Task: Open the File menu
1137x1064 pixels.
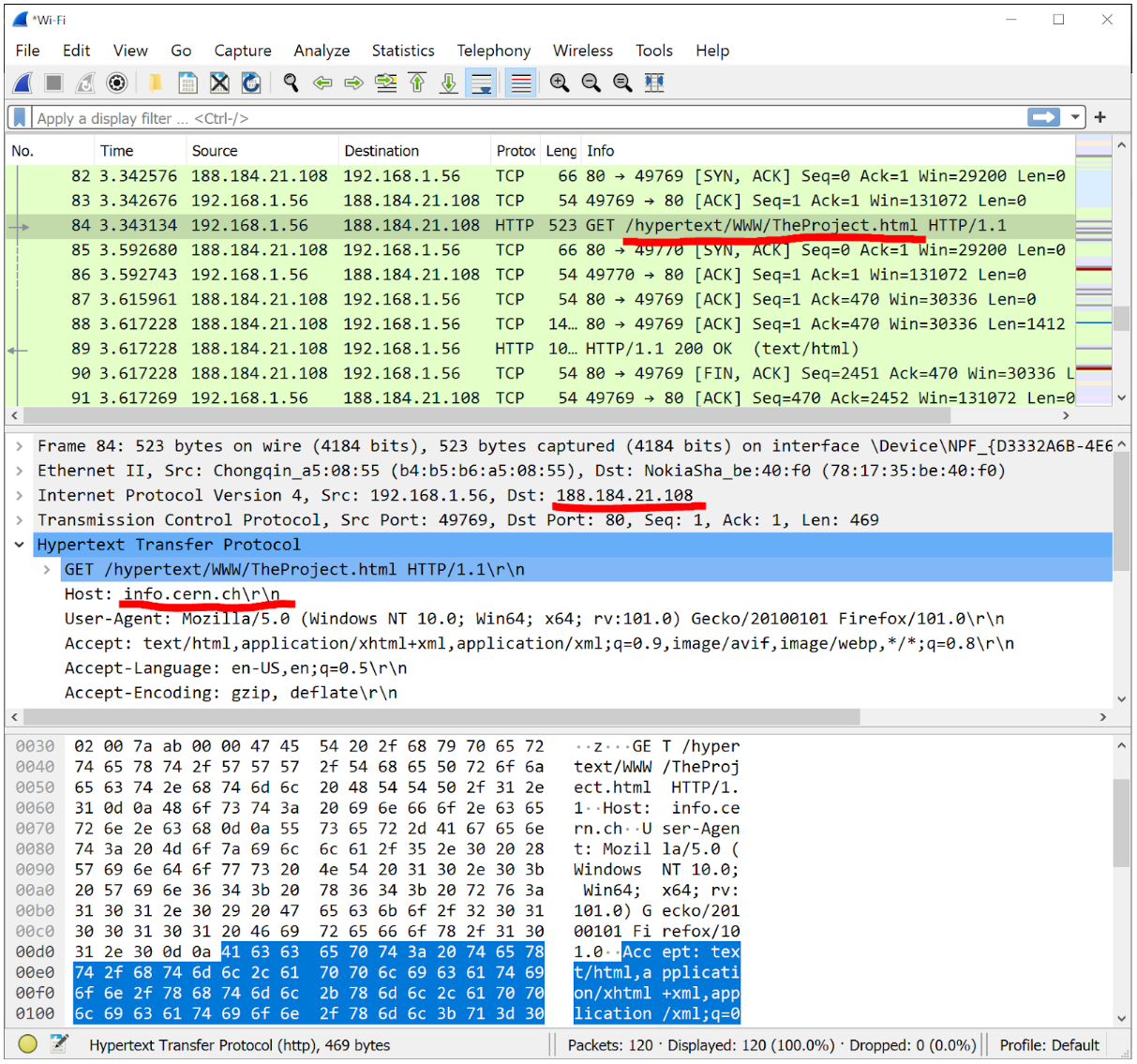Action: (x=28, y=51)
